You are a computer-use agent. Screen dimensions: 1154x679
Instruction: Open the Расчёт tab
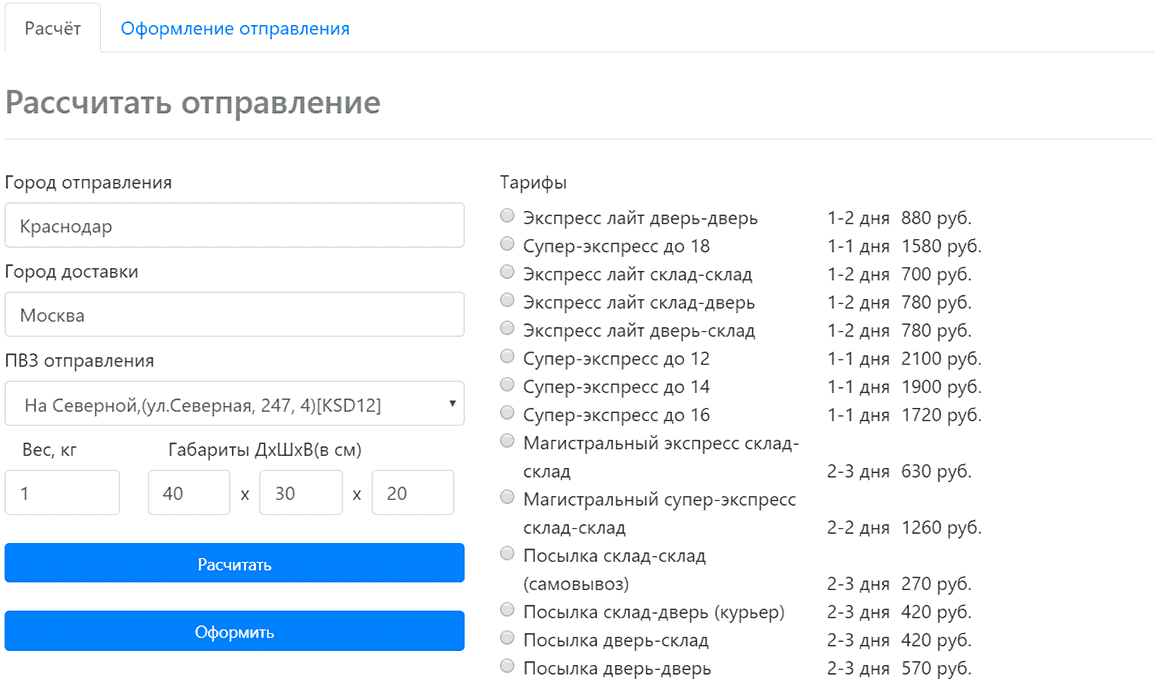coord(53,28)
